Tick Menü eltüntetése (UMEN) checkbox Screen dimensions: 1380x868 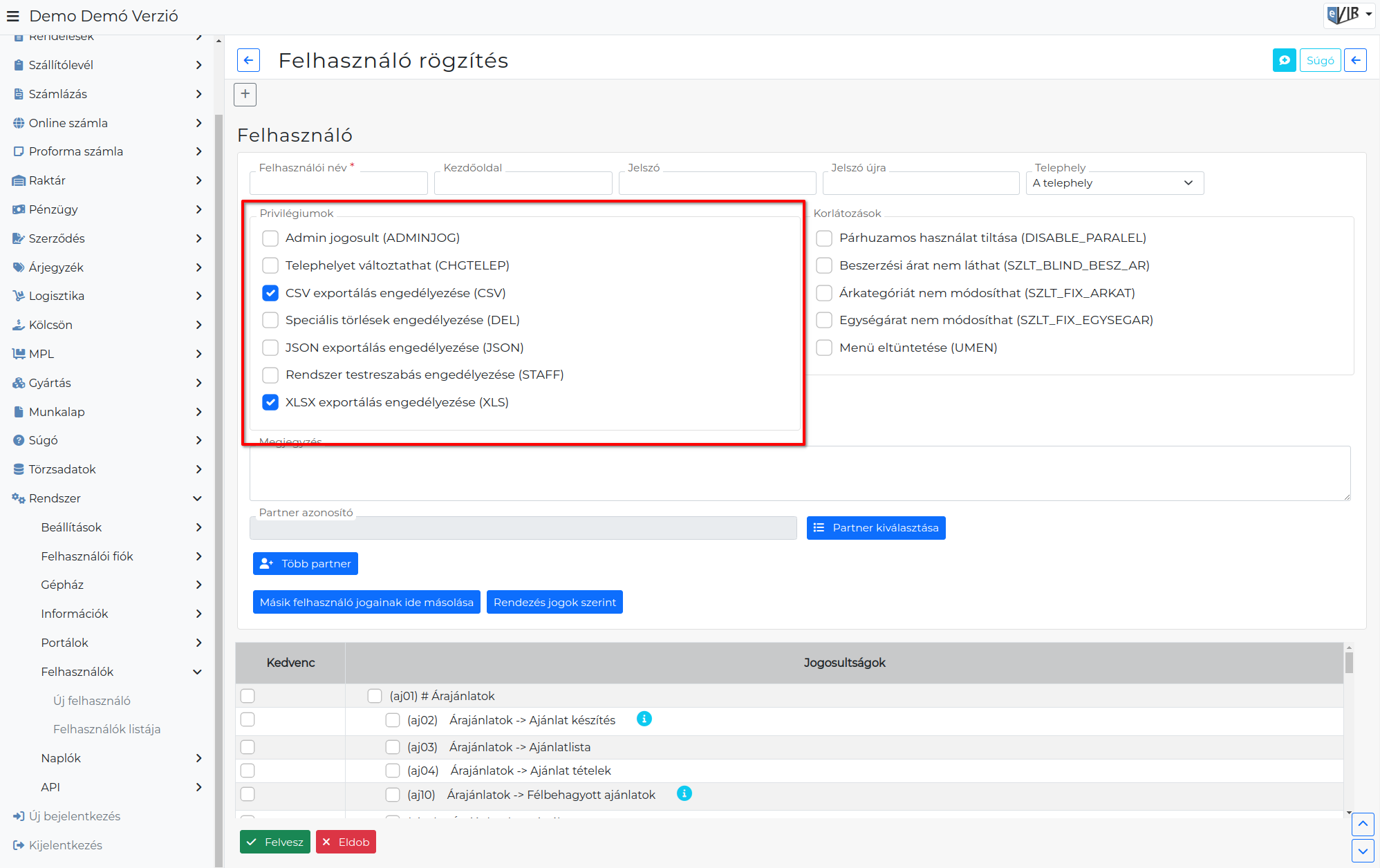point(824,348)
